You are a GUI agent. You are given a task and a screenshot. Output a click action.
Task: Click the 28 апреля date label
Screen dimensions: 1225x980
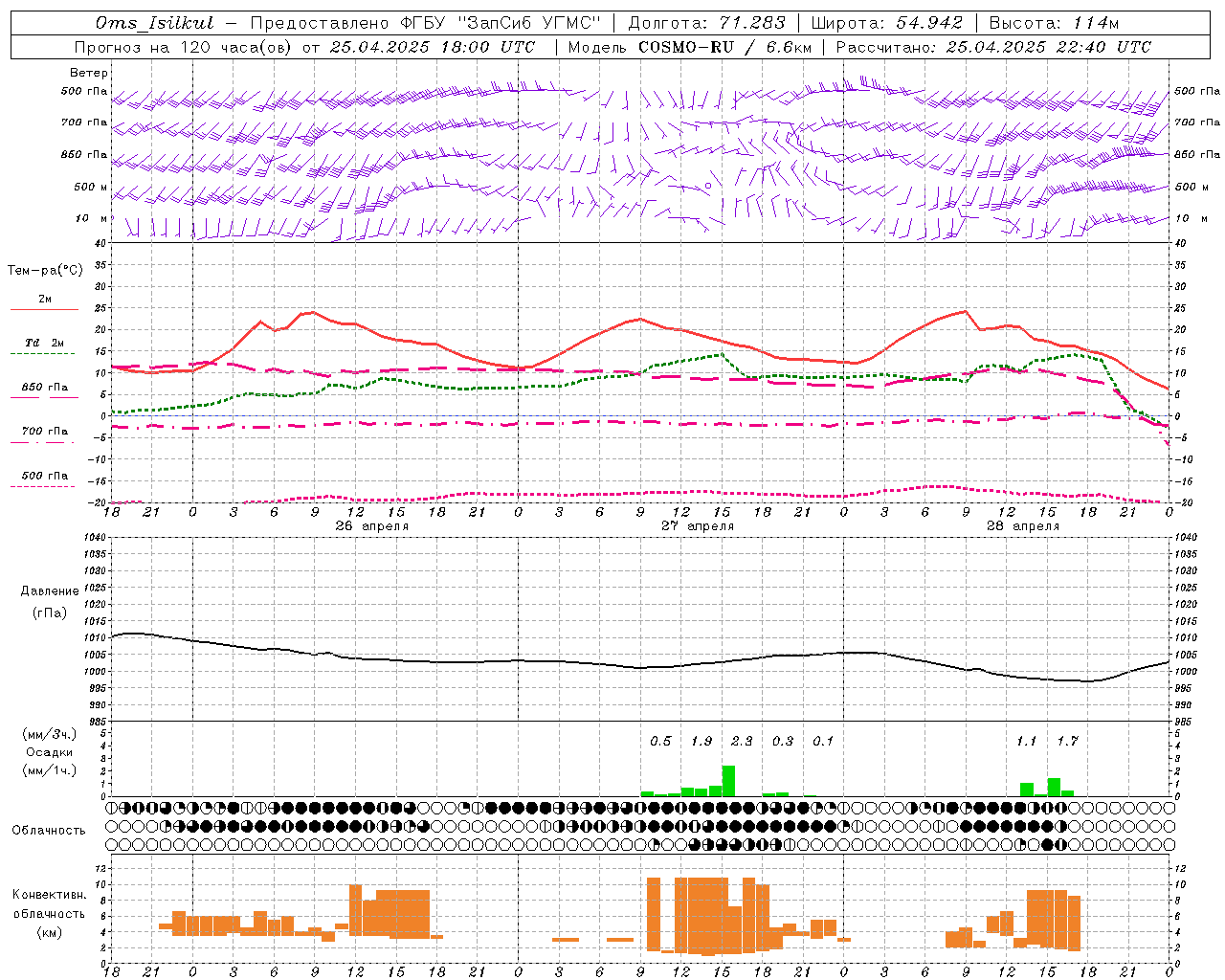tap(1023, 526)
